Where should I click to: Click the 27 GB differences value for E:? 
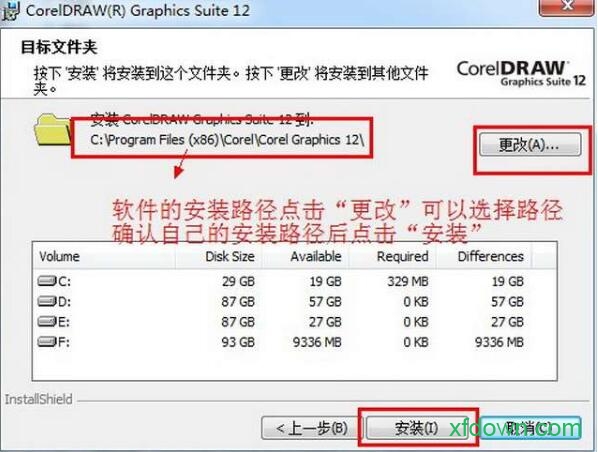pyautogui.click(x=507, y=322)
